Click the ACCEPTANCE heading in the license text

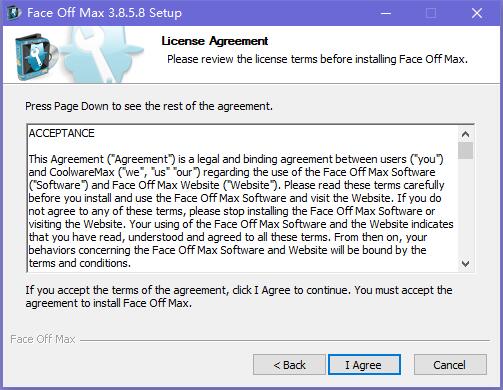coord(62,133)
